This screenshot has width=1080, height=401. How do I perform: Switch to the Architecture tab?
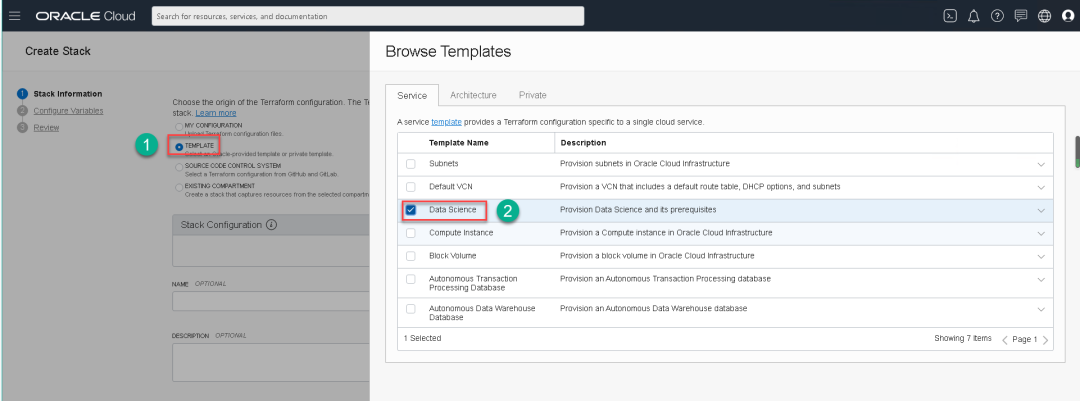[x=473, y=95]
